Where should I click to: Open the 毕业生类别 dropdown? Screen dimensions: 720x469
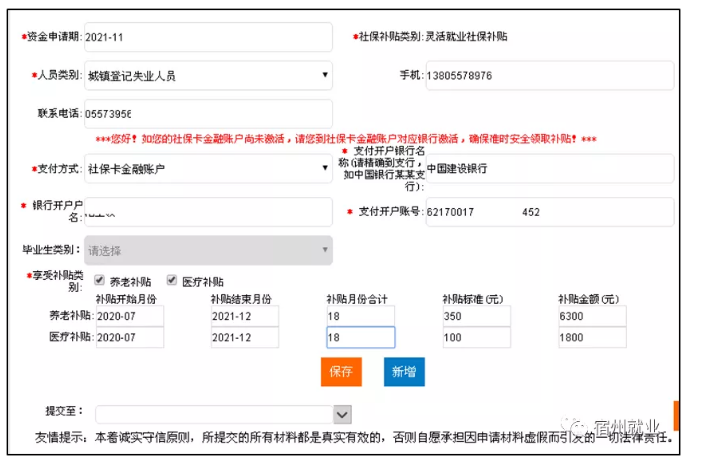207,250
